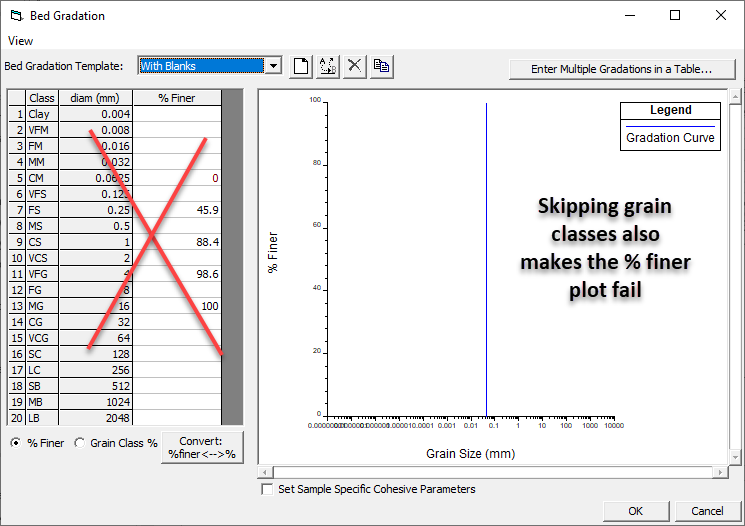Screen dimensions: 745x526
Task: Click the % Finer cell for FS
Action: click(x=177, y=210)
